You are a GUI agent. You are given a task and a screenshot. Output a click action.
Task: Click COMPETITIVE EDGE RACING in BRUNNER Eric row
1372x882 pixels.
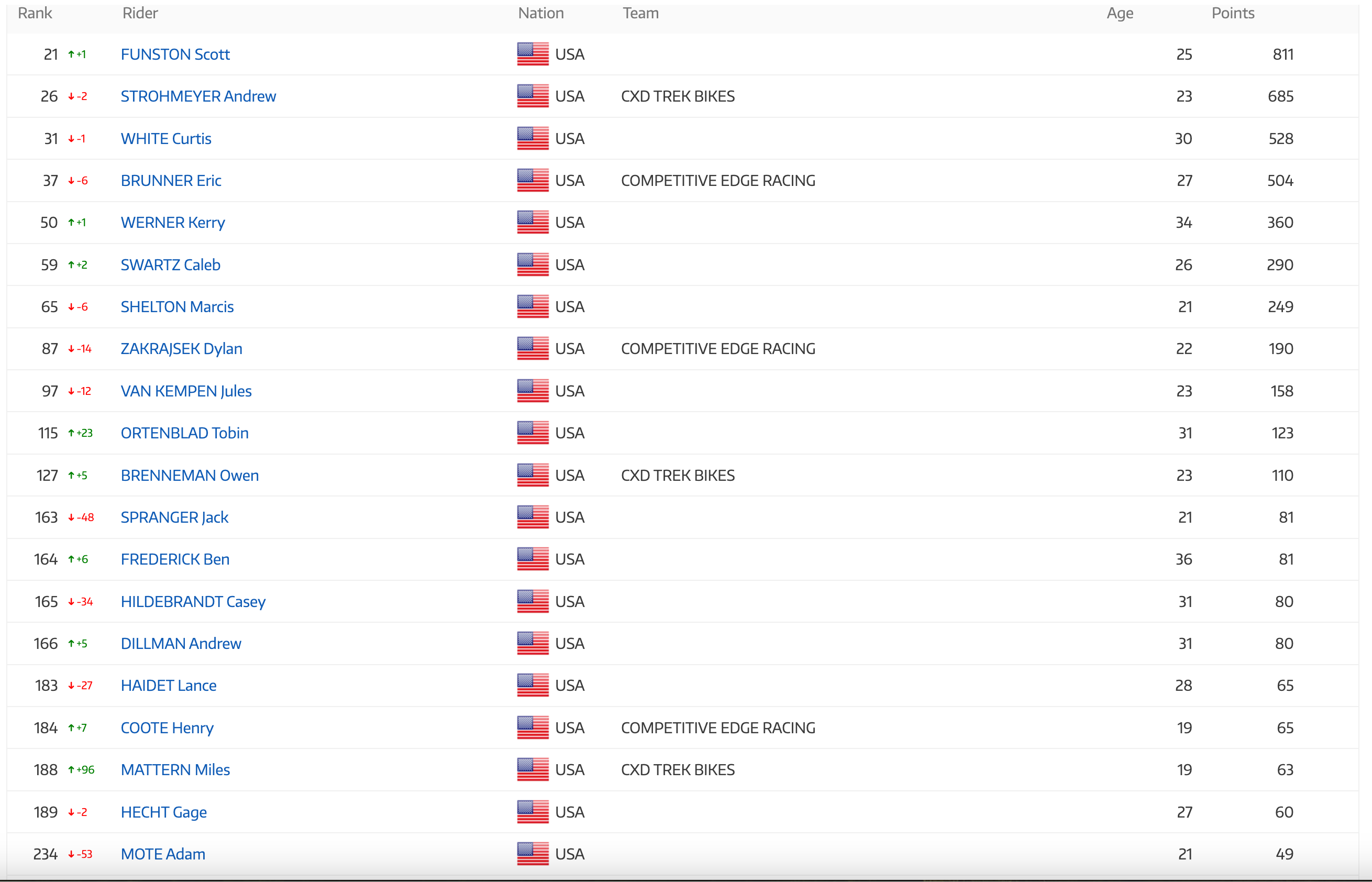click(718, 180)
